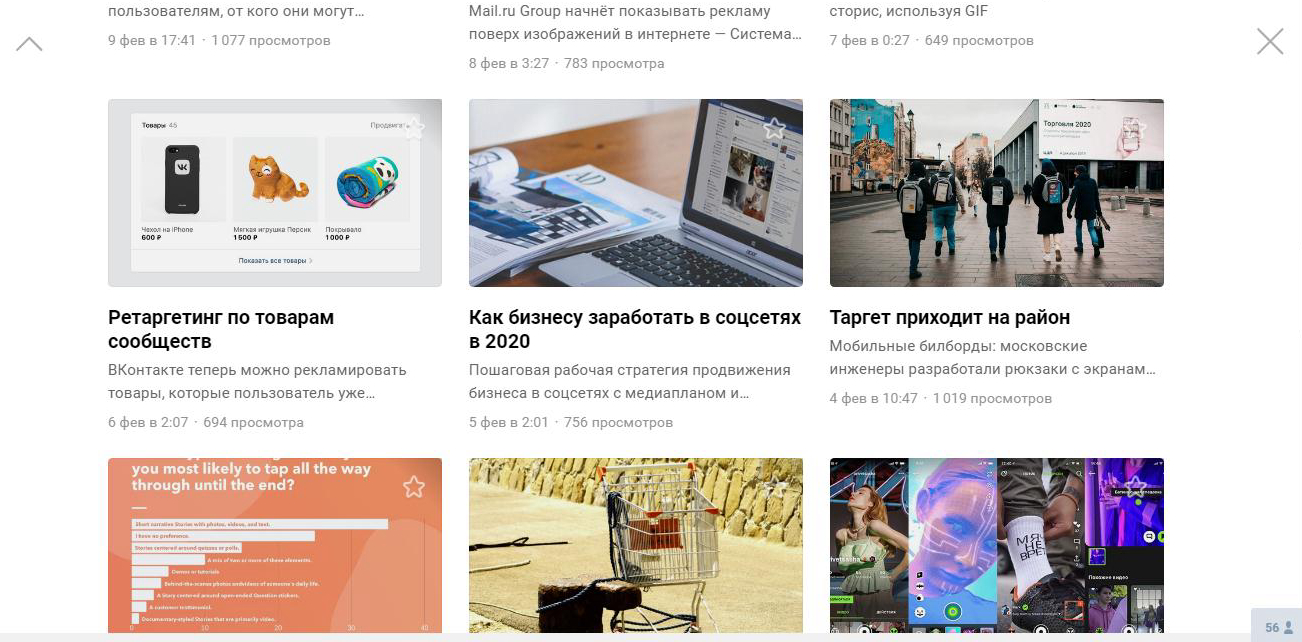Open the shopping cart photo thumbnail

pos(636,546)
